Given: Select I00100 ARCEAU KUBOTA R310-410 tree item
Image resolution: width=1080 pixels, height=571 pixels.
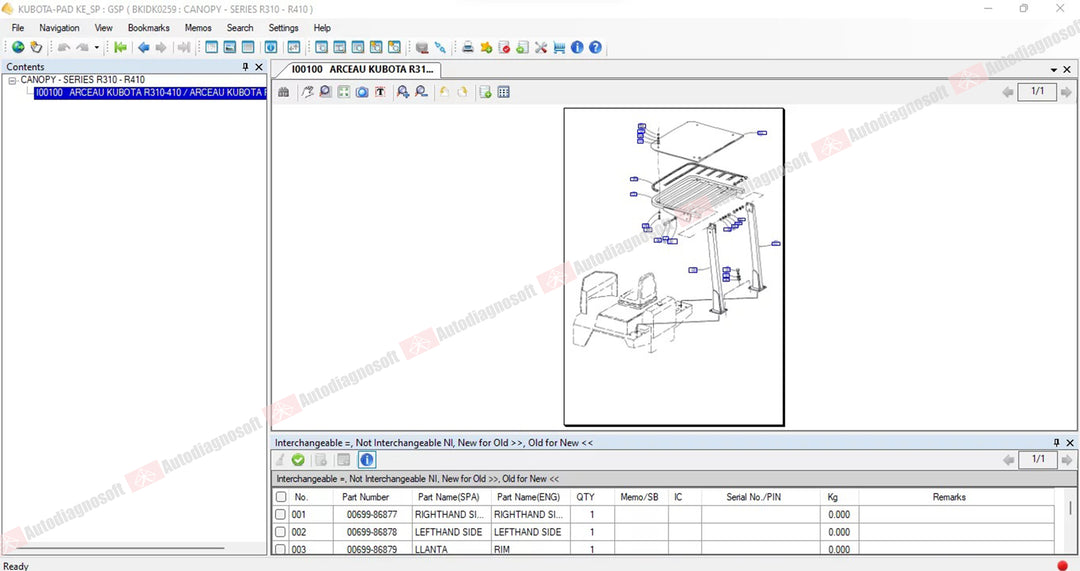Looking at the screenshot, I should pos(149,92).
